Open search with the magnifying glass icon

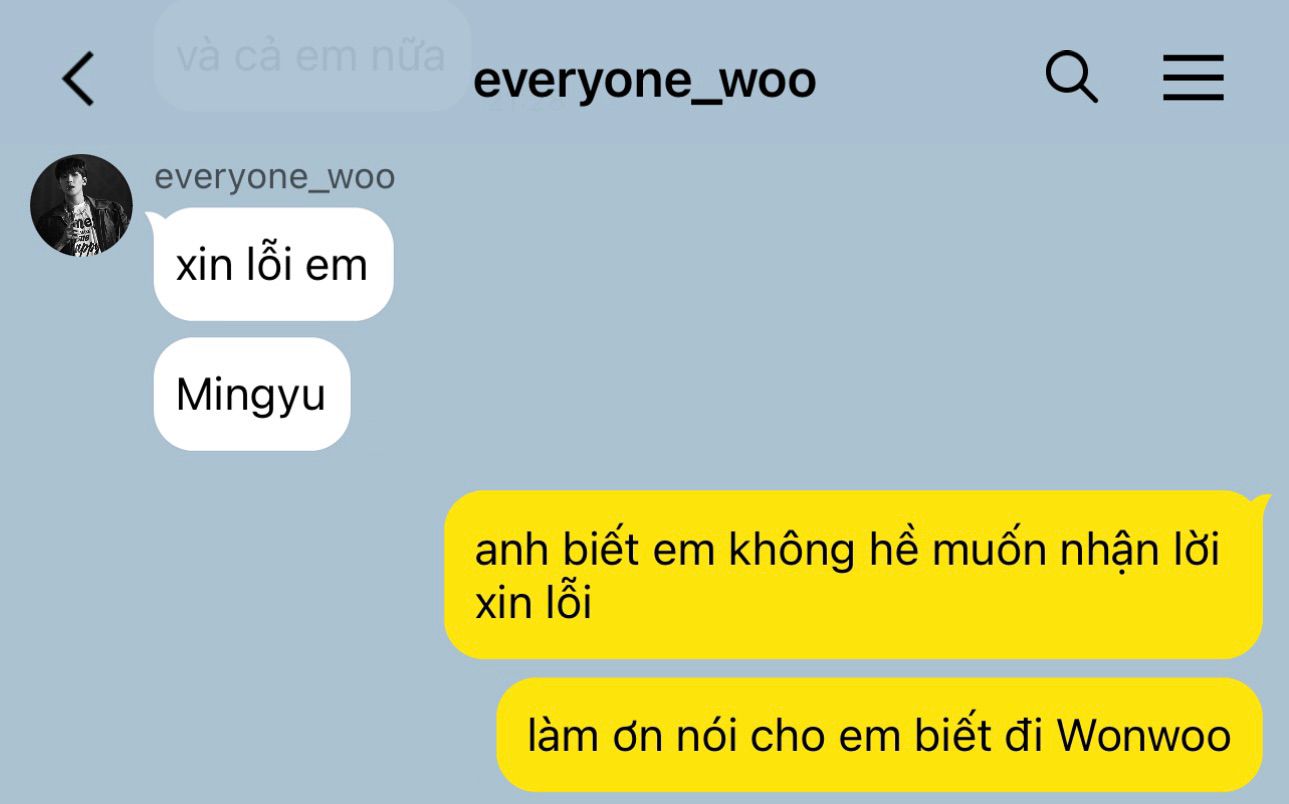[1071, 77]
